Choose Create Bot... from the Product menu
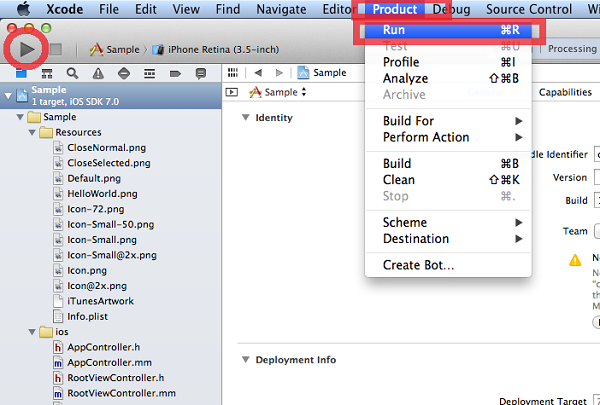This screenshot has height=405, width=600. click(x=448, y=265)
